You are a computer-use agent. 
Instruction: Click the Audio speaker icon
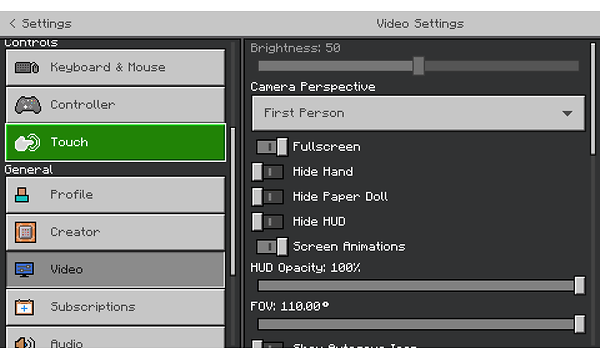pyautogui.click(x=25, y=342)
